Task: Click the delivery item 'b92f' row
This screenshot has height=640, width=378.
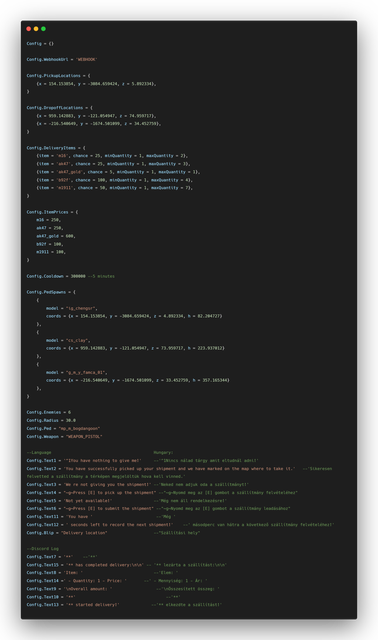Action: coord(114,180)
